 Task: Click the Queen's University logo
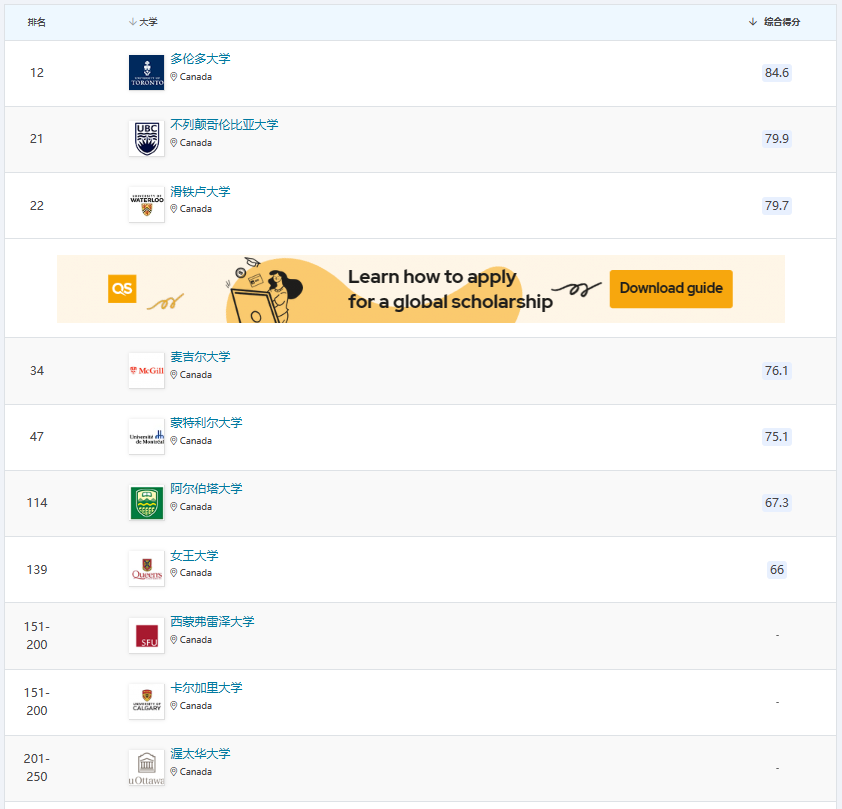(147, 569)
